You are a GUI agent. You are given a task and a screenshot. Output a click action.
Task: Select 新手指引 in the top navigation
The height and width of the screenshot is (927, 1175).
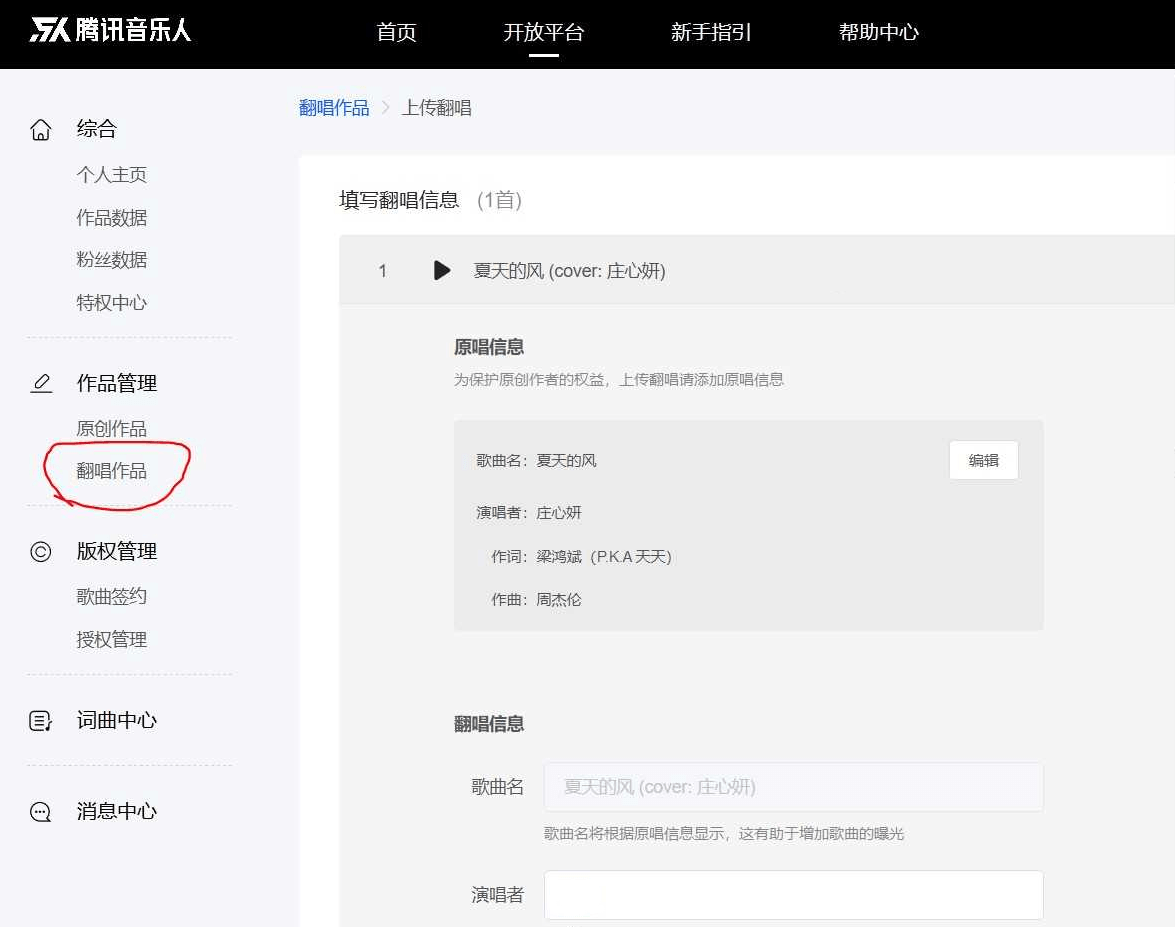pos(711,32)
